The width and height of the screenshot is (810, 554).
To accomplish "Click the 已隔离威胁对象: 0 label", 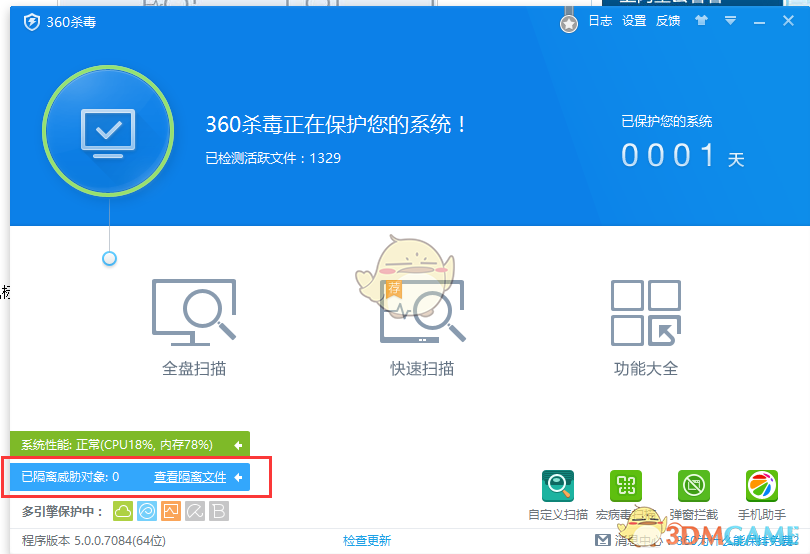I will 70,476.
